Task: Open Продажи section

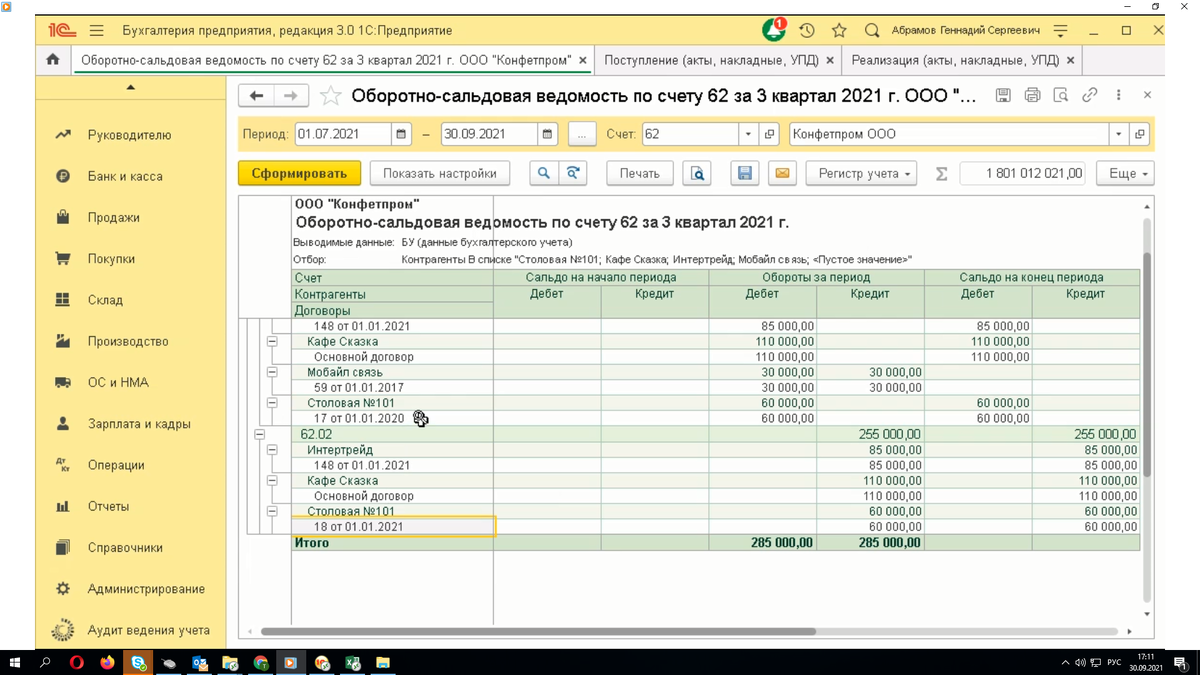Action: tap(113, 217)
